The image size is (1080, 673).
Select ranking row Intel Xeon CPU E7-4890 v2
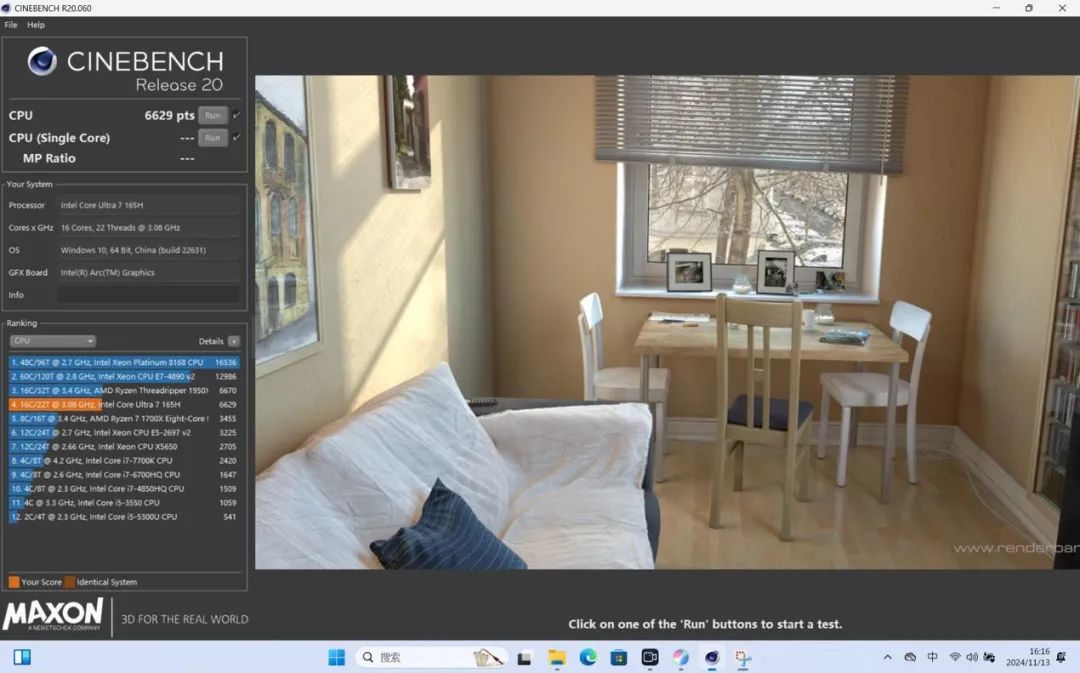coord(124,377)
